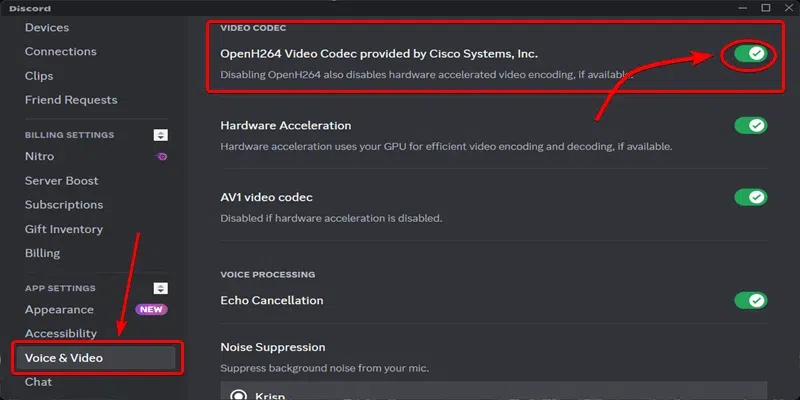
Task: Open Friend Requests settings
Action: [70, 99]
